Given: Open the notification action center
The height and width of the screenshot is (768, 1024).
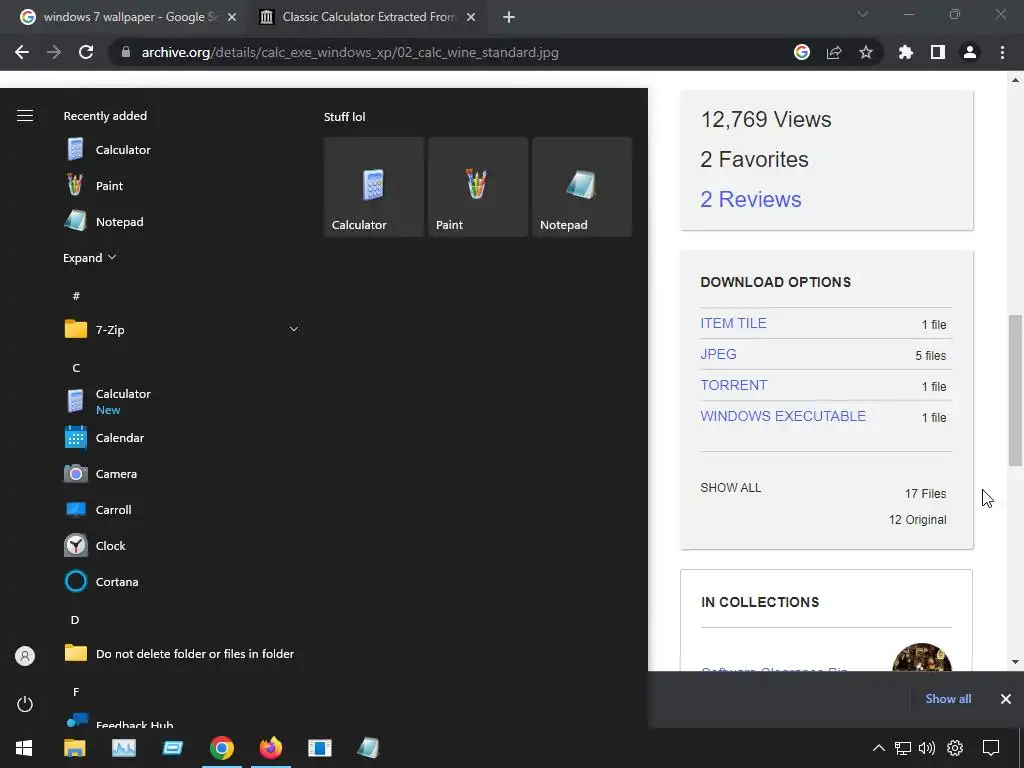Looking at the screenshot, I should pyautogui.click(x=991, y=748).
